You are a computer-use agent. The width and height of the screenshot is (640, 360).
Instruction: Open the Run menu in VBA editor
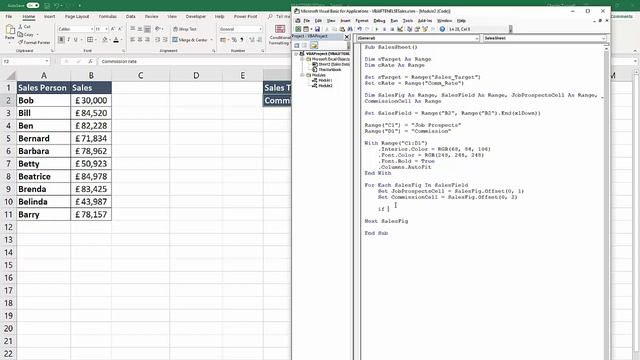394,21
